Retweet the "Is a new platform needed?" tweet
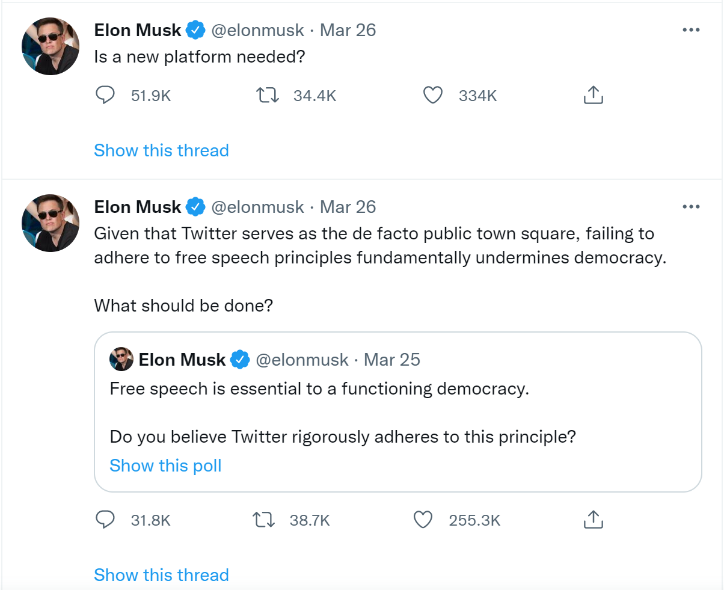Image resolution: width=724 pixels, height=590 pixels. pyautogui.click(x=267, y=95)
